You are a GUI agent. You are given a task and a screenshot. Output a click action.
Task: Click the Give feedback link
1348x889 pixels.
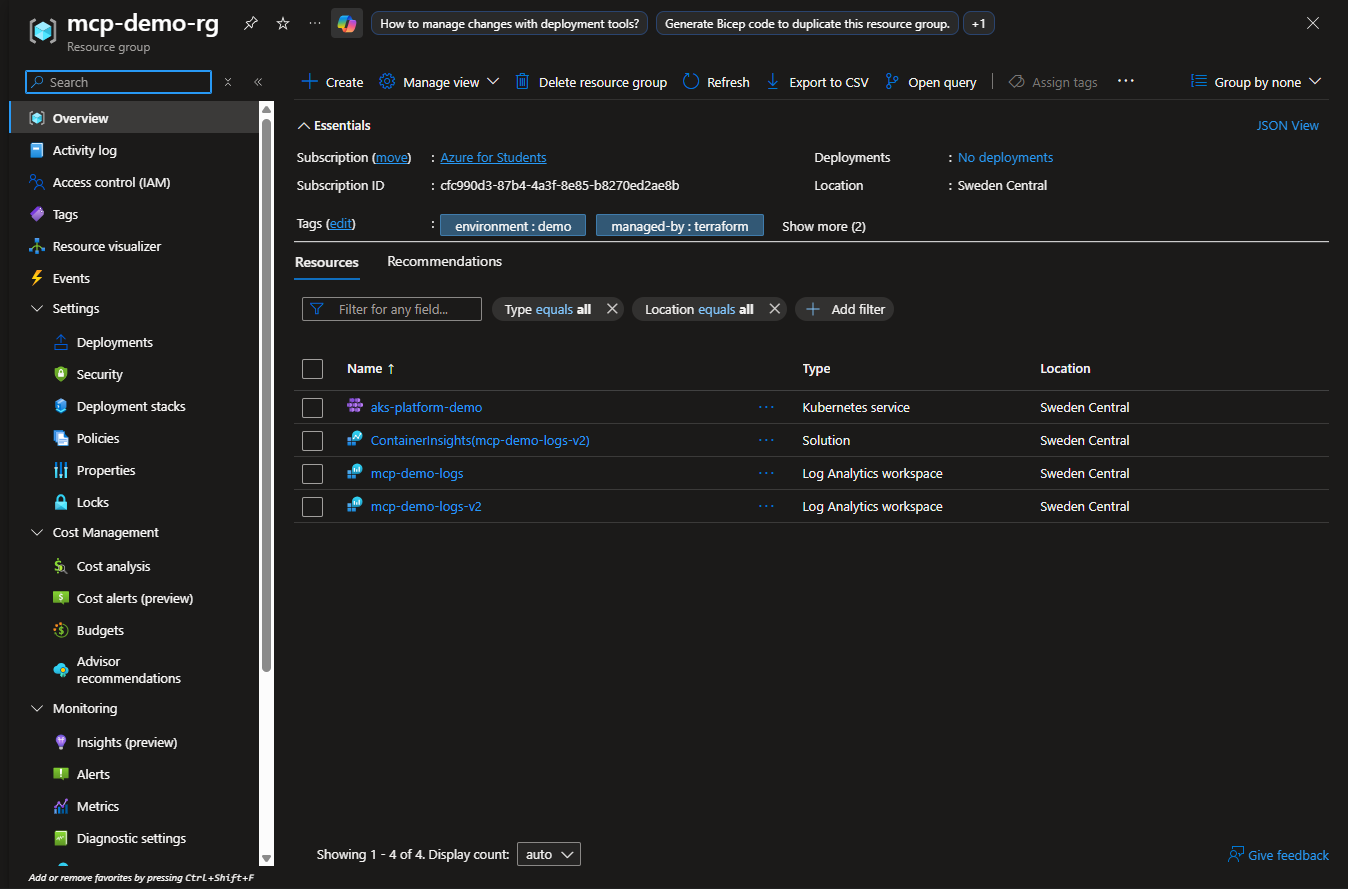tap(1279, 855)
